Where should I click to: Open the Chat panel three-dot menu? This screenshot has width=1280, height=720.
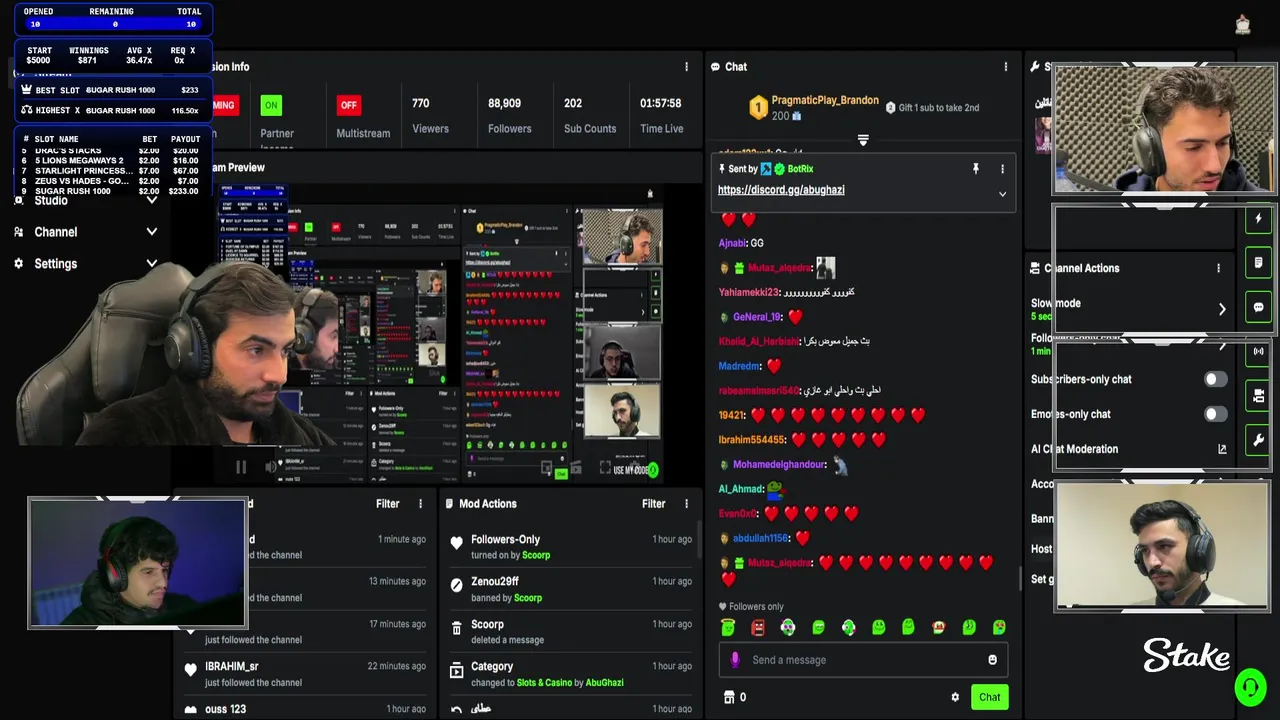pos(1006,67)
